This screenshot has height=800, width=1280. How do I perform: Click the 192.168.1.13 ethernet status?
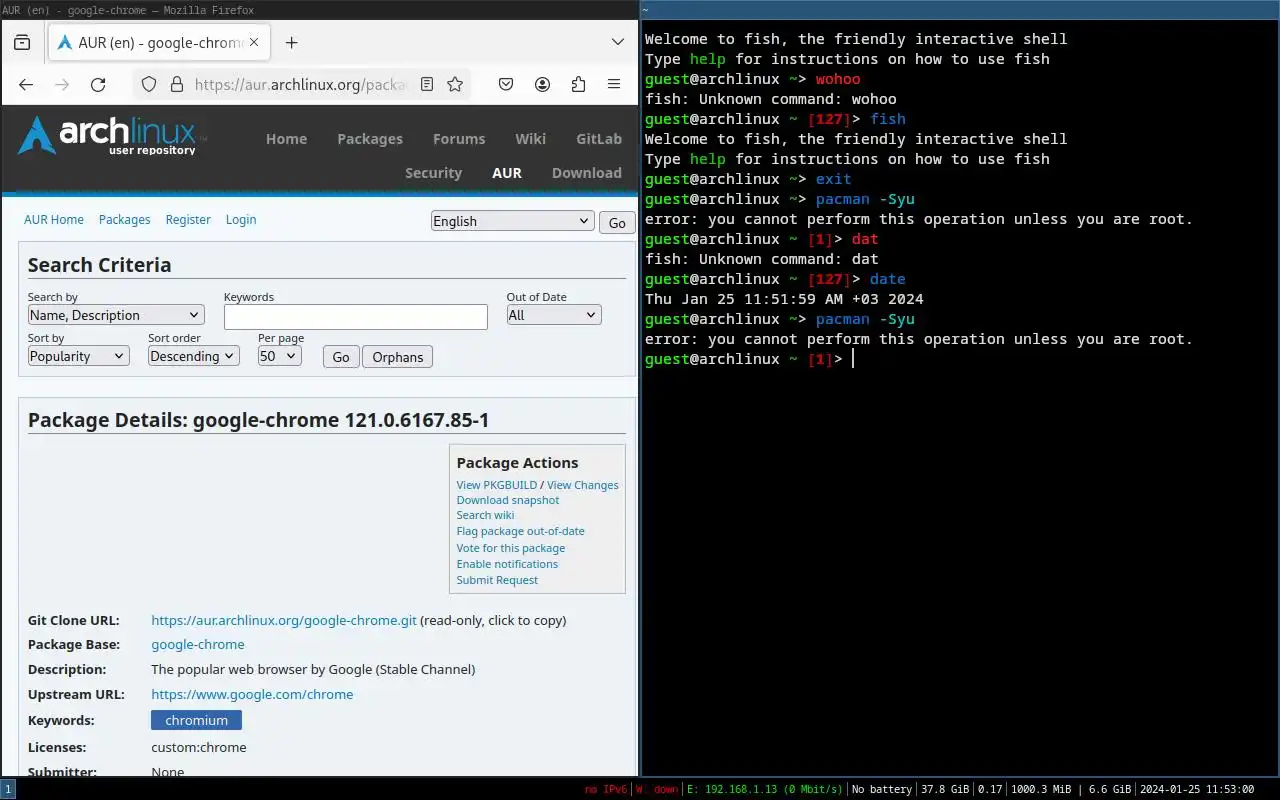(765, 789)
